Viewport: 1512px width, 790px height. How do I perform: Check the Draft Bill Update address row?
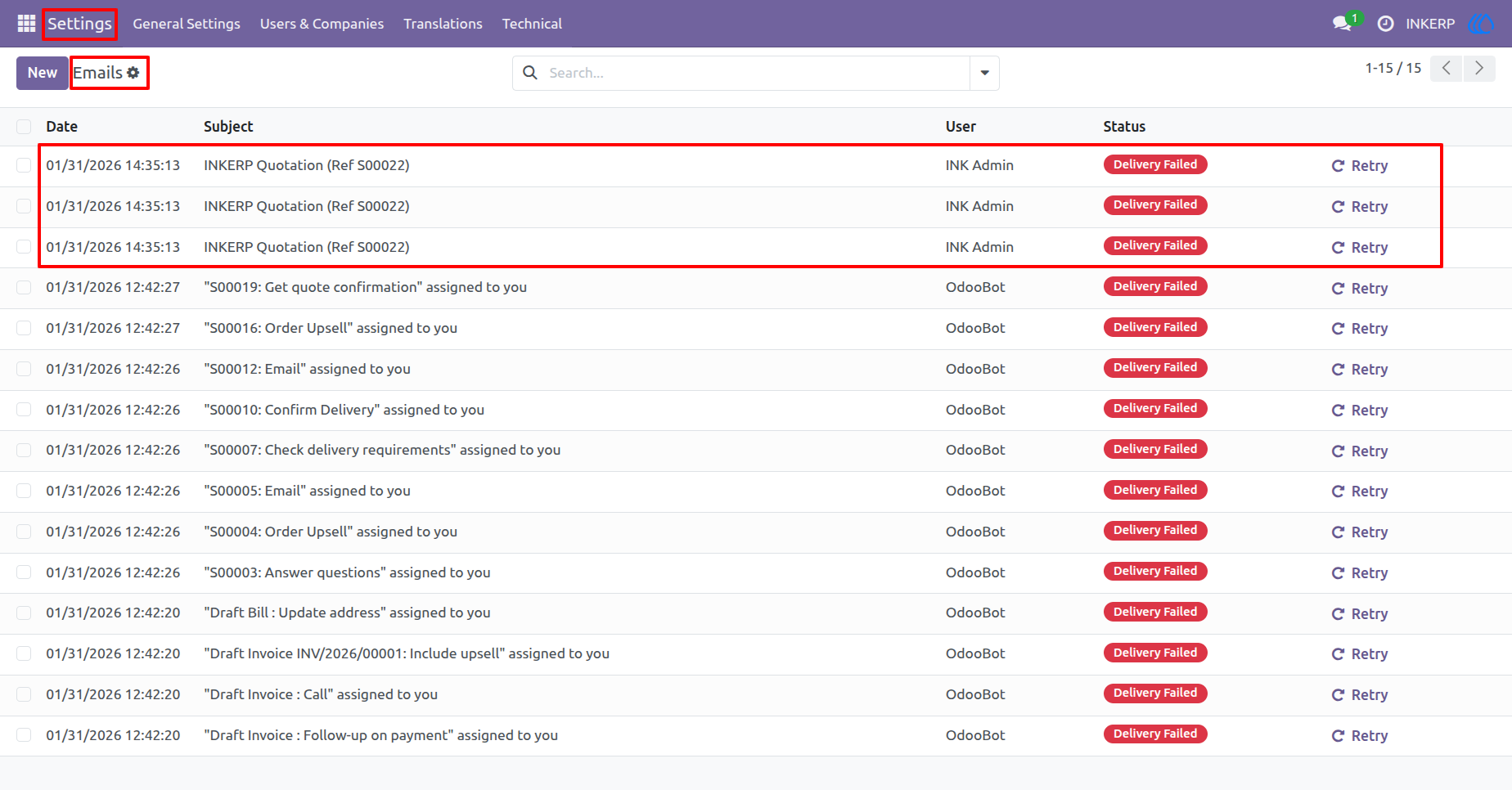pyautogui.click(x=24, y=613)
